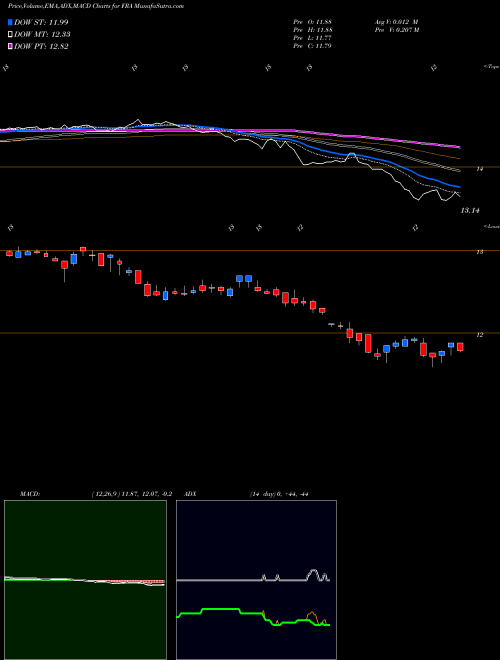Screen dimensions: 500x660
Task: Click the 13 price axis label on candlestick chart
Action: (479, 252)
